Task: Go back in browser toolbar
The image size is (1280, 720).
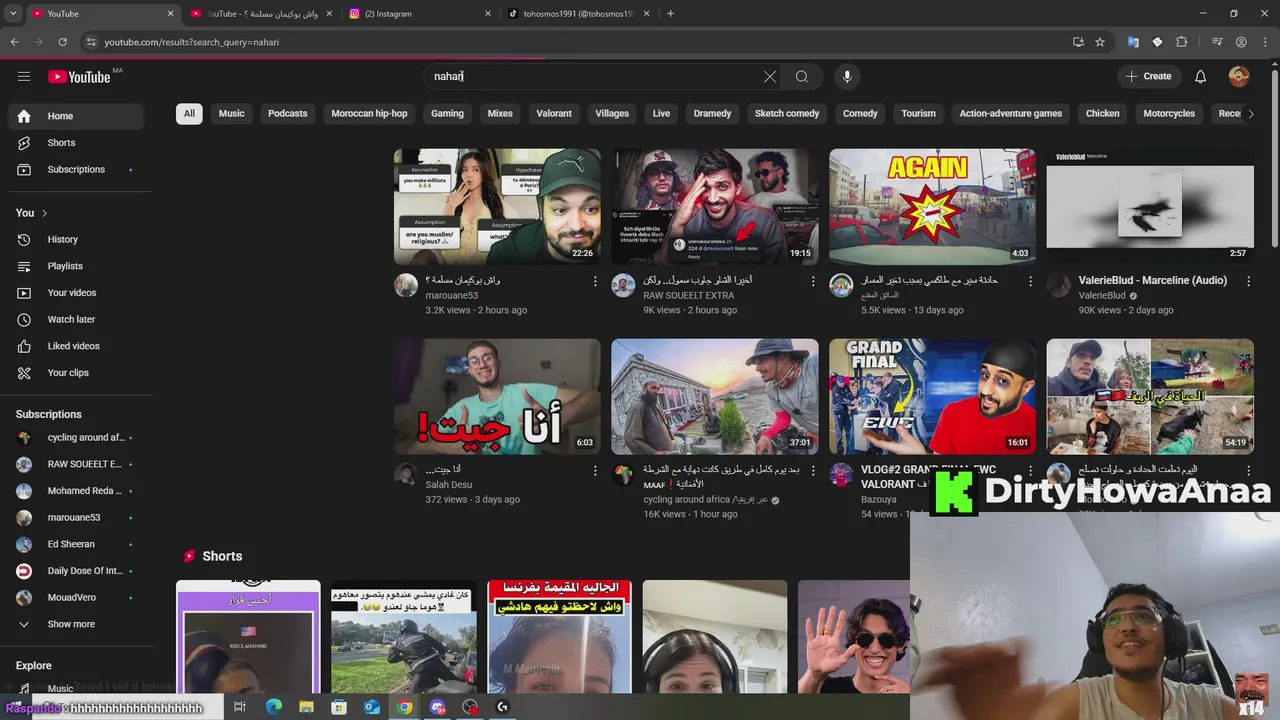Action: pyautogui.click(x=14, y=42)
